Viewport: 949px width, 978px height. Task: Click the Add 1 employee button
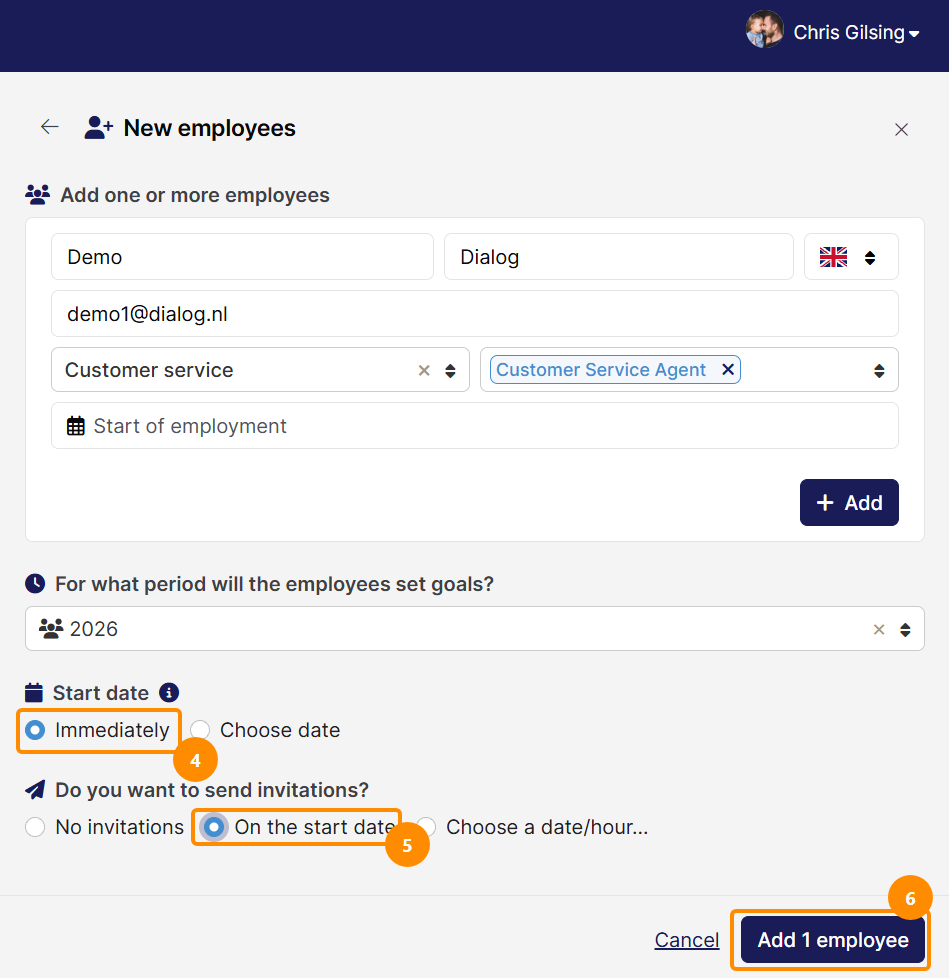point(832,940)
